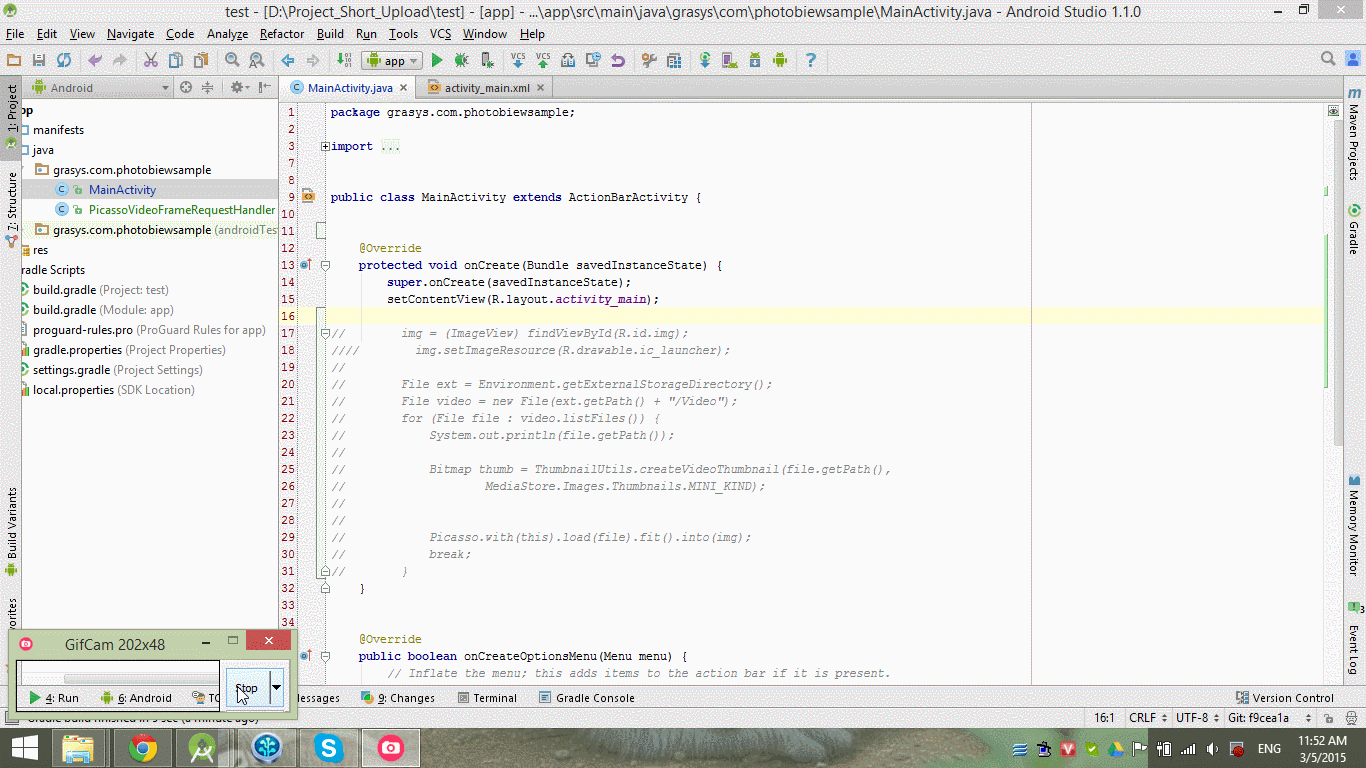Debug the app using the bug icon
The width and height of the screenshot is (1366, 768).
point(460,60)
